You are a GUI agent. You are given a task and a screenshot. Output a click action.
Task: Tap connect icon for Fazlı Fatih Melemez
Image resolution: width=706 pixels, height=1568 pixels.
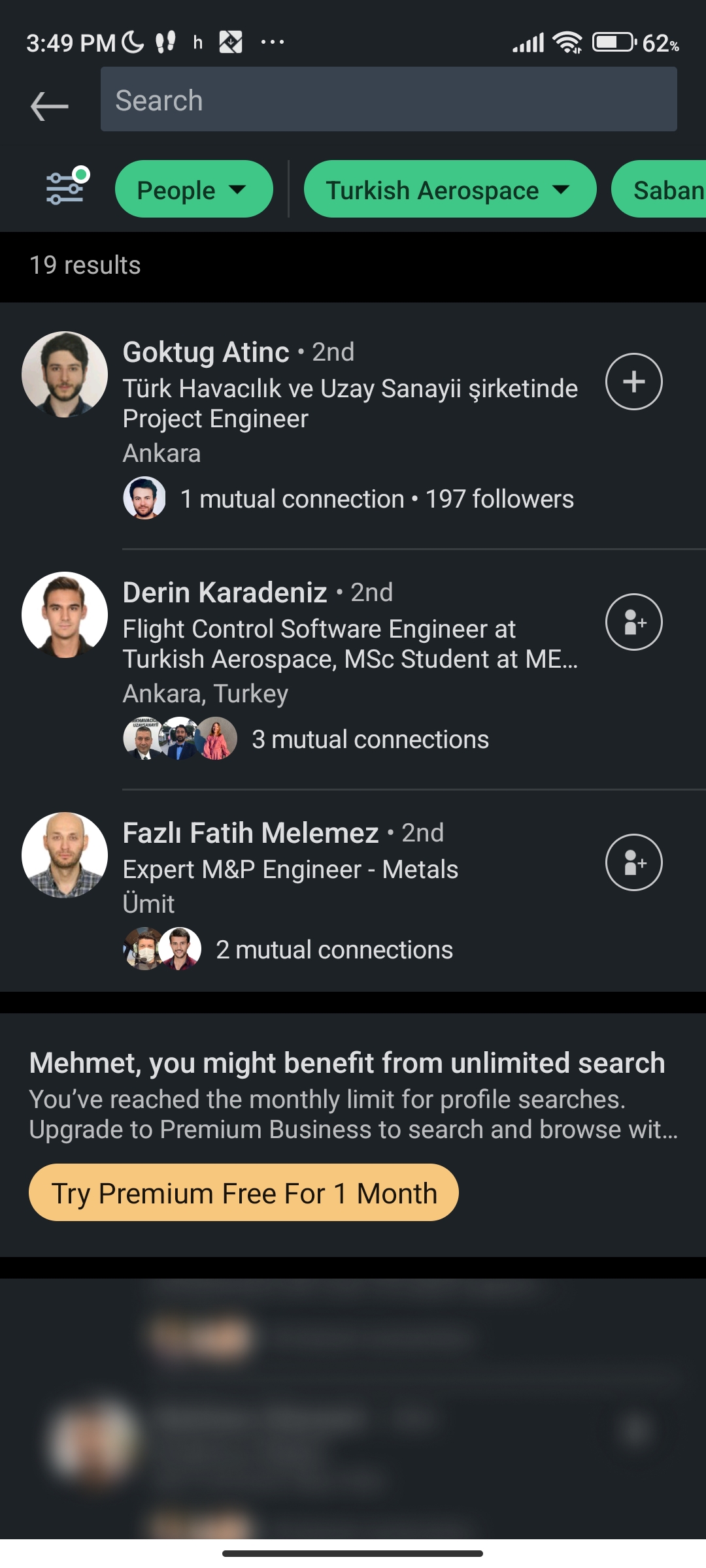click(633, 862)
